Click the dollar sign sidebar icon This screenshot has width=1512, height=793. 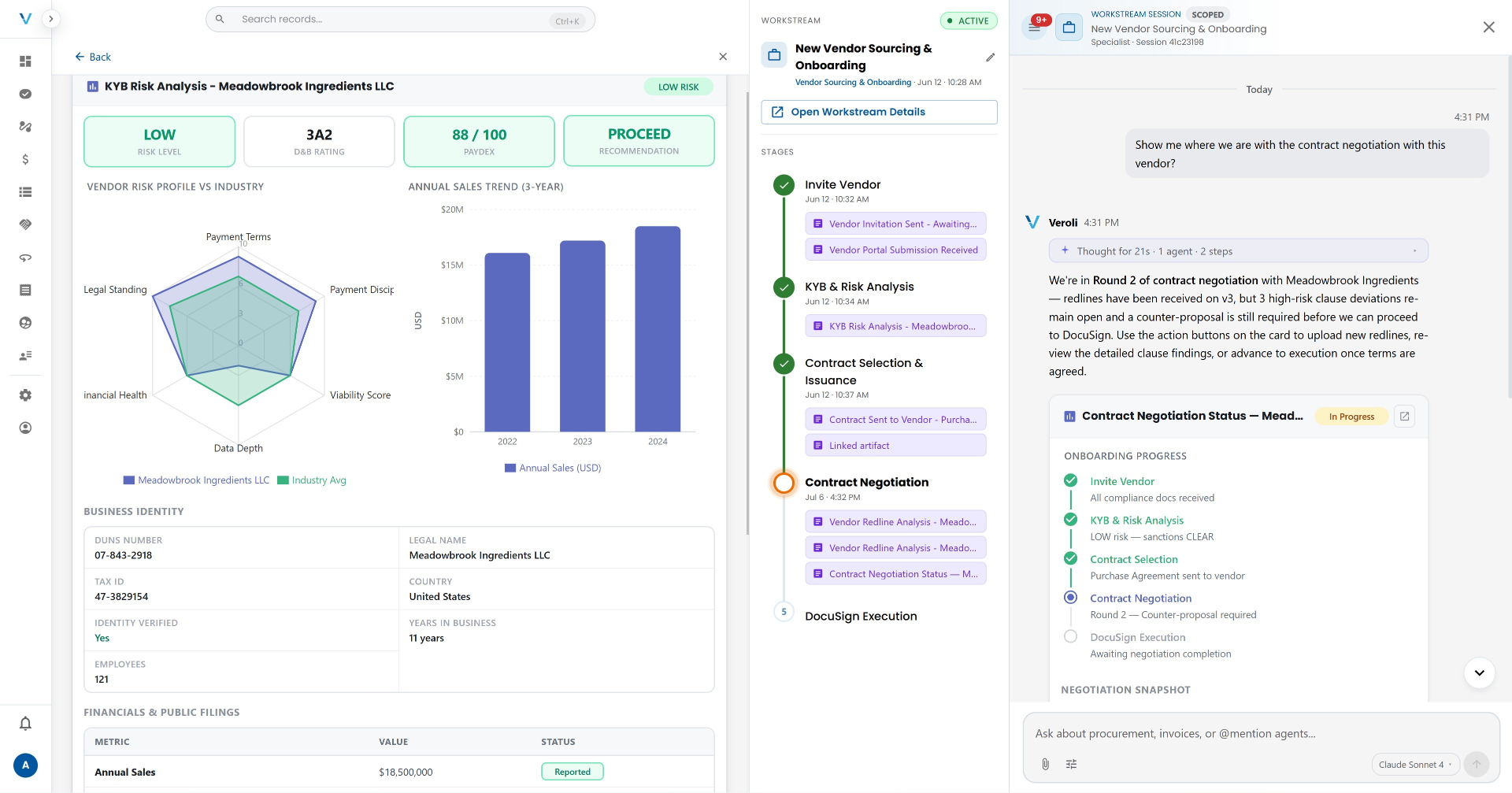25,159
